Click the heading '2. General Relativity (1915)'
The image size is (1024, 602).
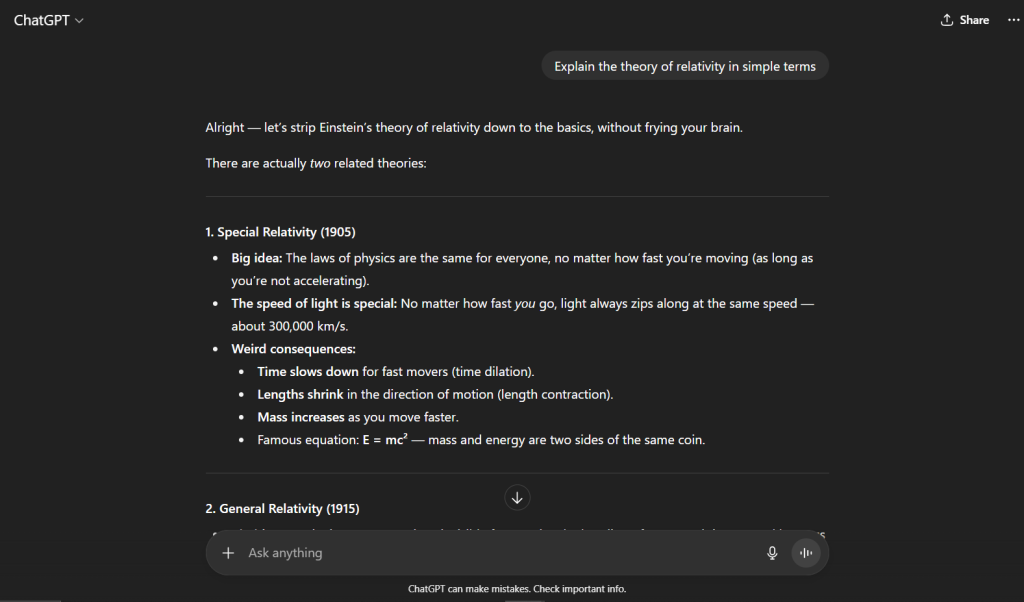(282, 509)
